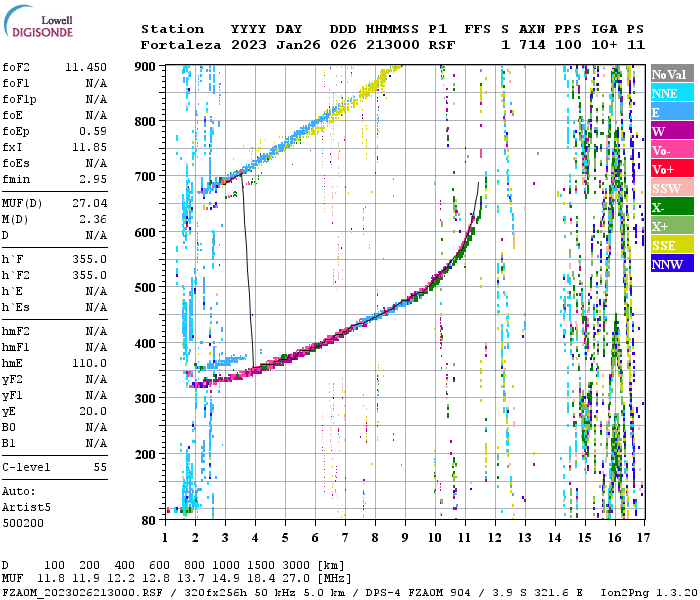Click the foEp value 0.59
The width and height of the screenshot is (700, 600).
tap(93, 131)
